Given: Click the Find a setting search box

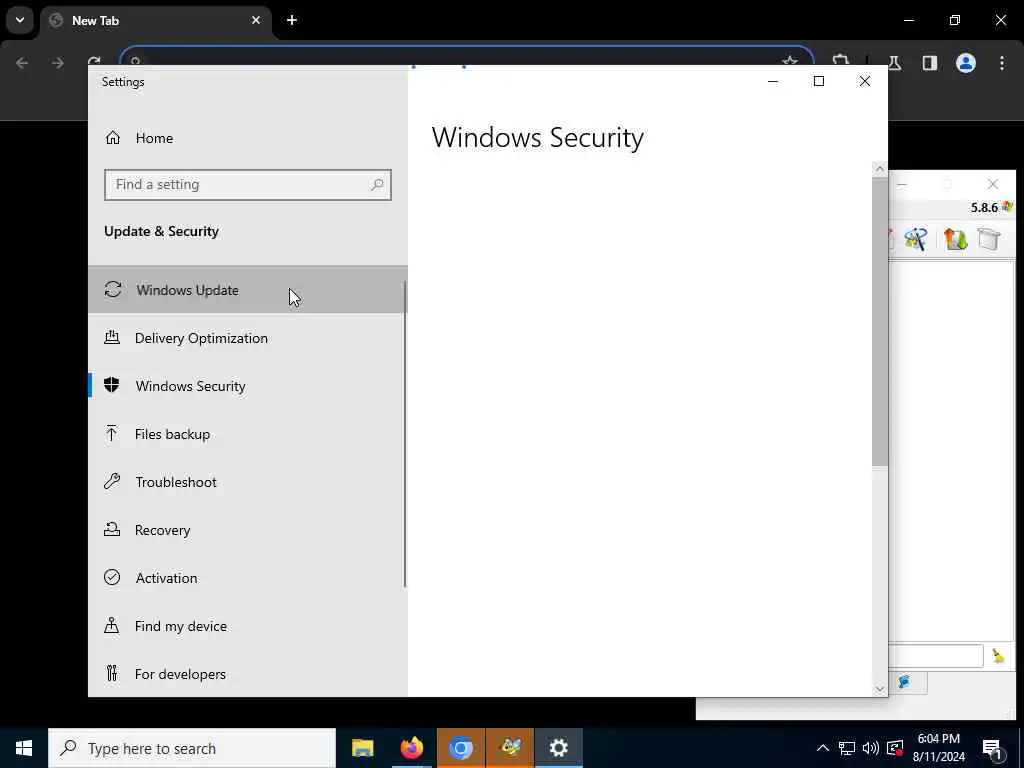Looking at the screenshot, I should click(x=248, y=185).
